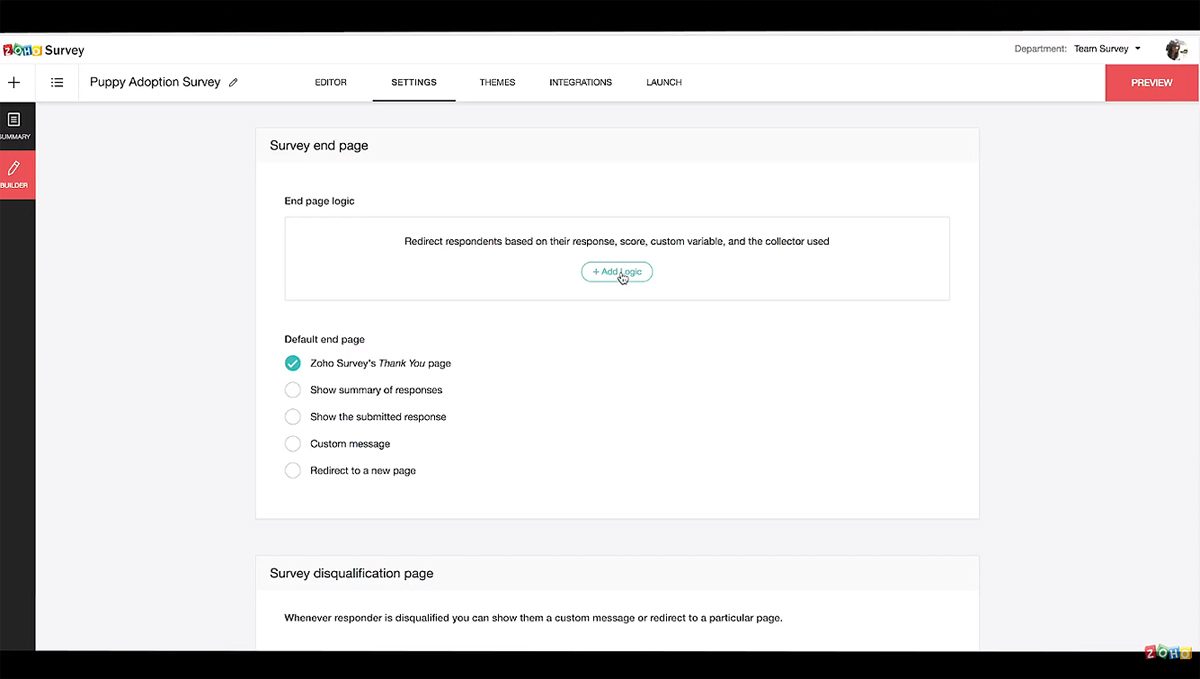Click the Add Logic button

point(616,271)
